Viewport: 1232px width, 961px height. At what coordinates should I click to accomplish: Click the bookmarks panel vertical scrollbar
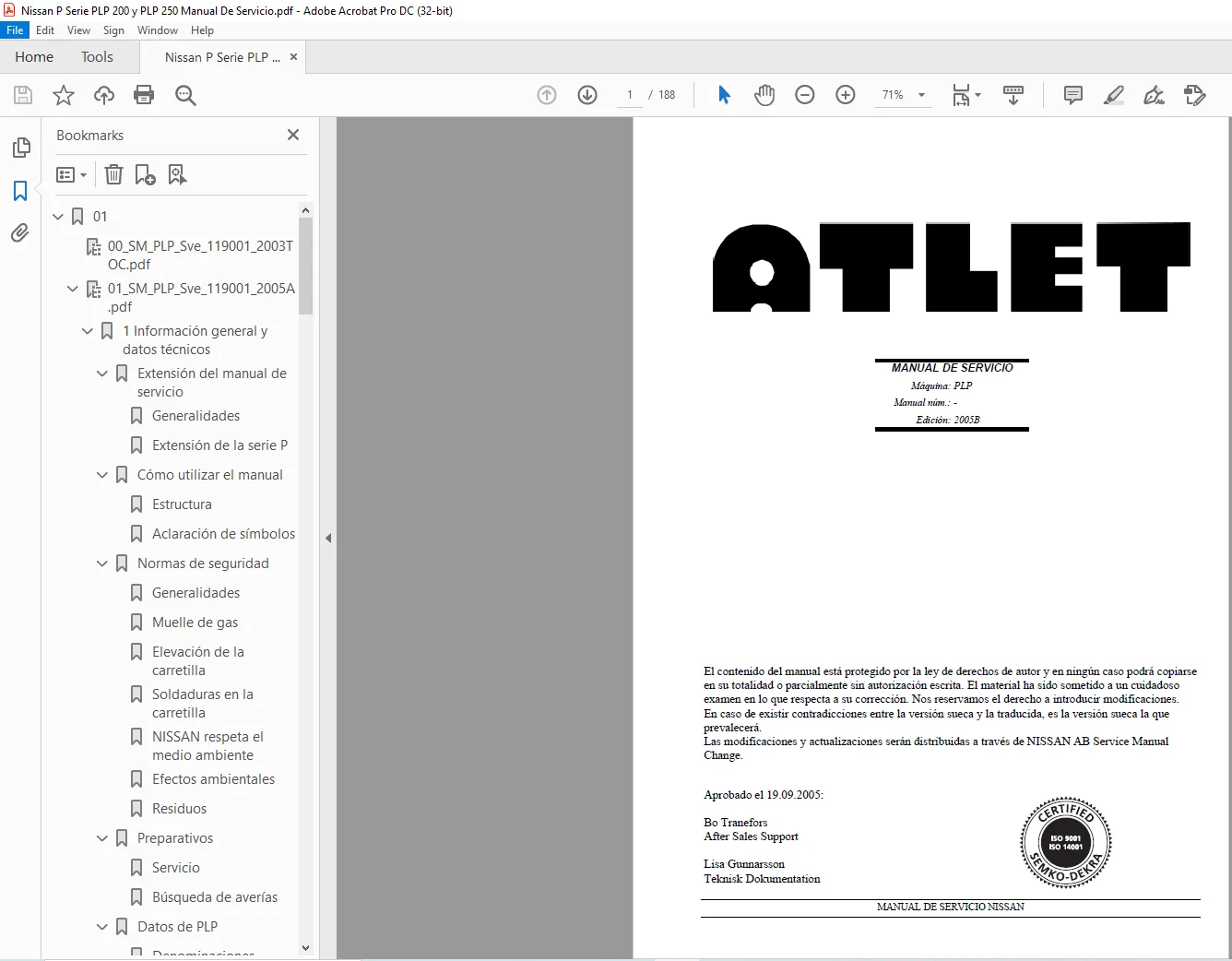(x=306, y=267)
